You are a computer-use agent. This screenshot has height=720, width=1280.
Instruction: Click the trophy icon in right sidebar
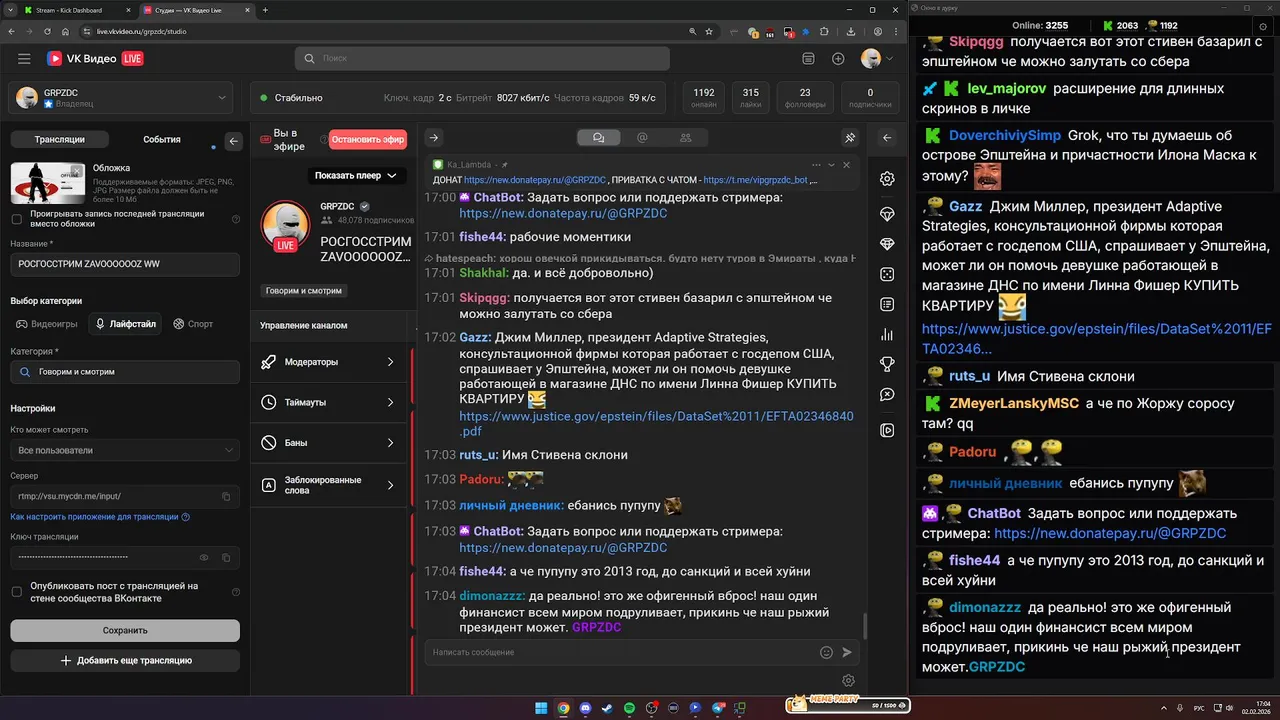click(887, 364)
